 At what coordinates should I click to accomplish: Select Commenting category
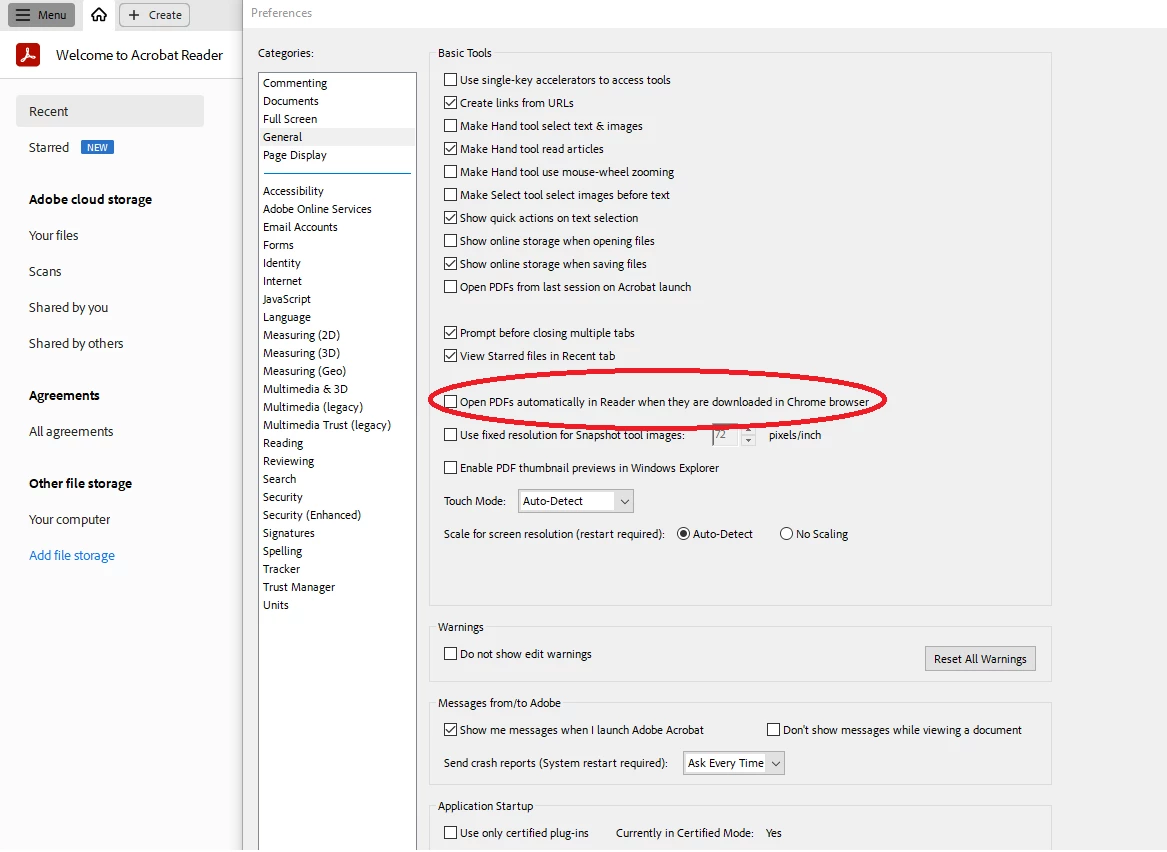295,83
